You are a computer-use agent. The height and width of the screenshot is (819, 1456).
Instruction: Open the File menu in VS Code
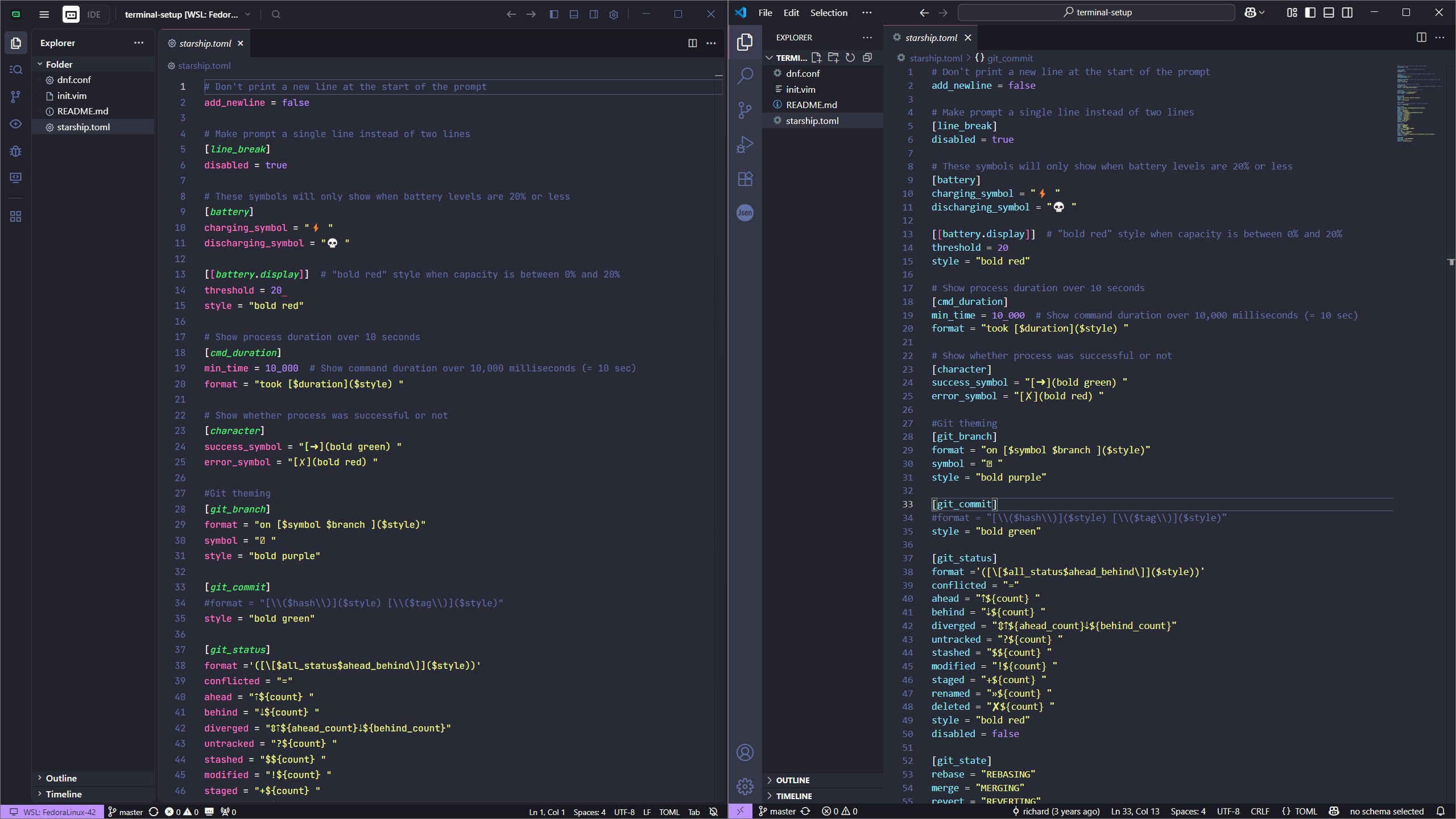click(765, 13)
